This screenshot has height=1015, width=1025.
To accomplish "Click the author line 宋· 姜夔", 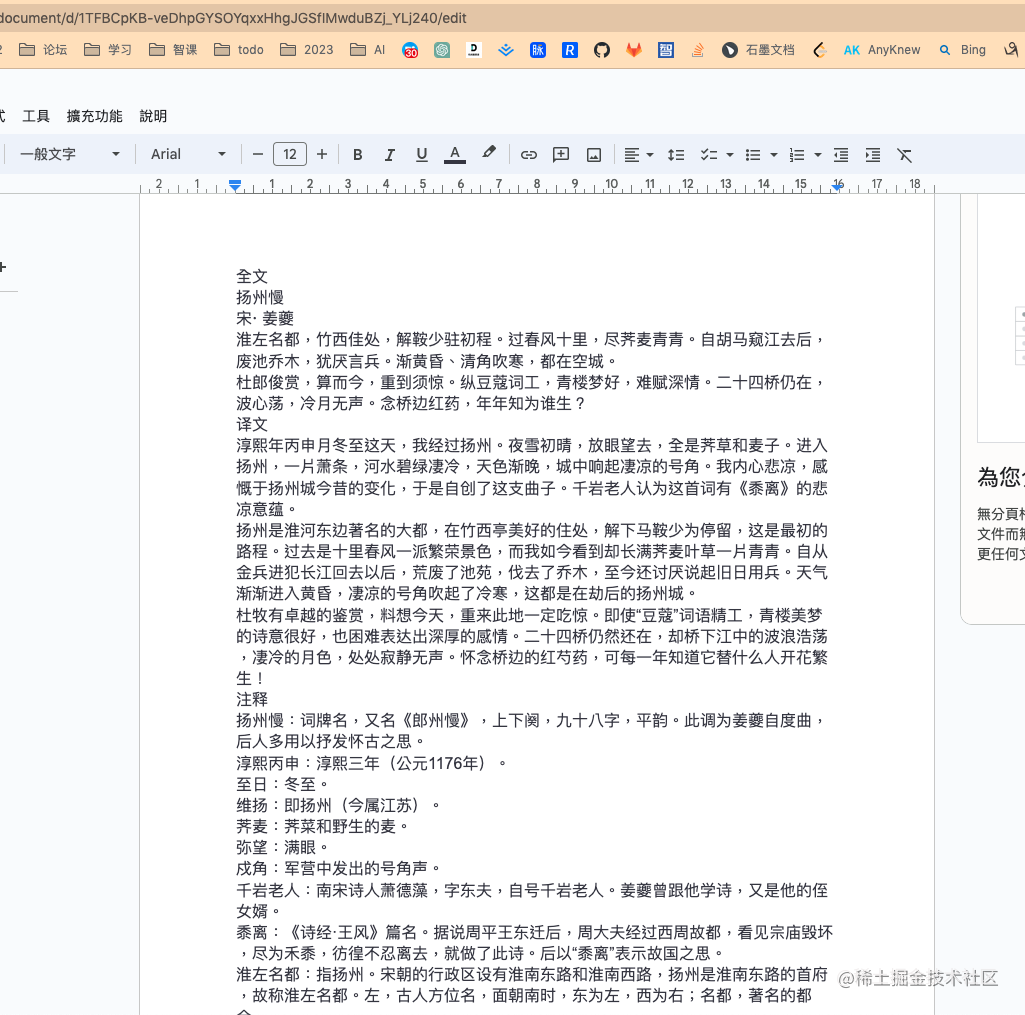I will (265, 318).
